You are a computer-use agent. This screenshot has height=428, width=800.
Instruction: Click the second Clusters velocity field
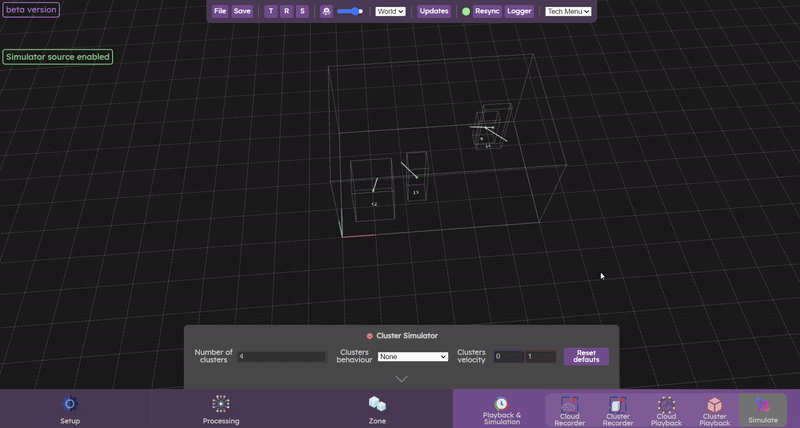click(x=541, y=357)
